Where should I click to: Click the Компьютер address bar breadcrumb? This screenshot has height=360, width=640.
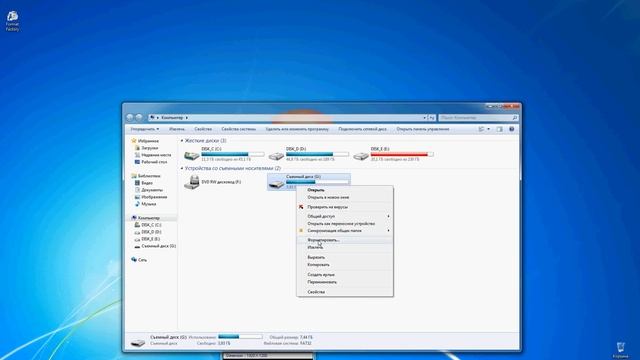[x=172, y=118]
